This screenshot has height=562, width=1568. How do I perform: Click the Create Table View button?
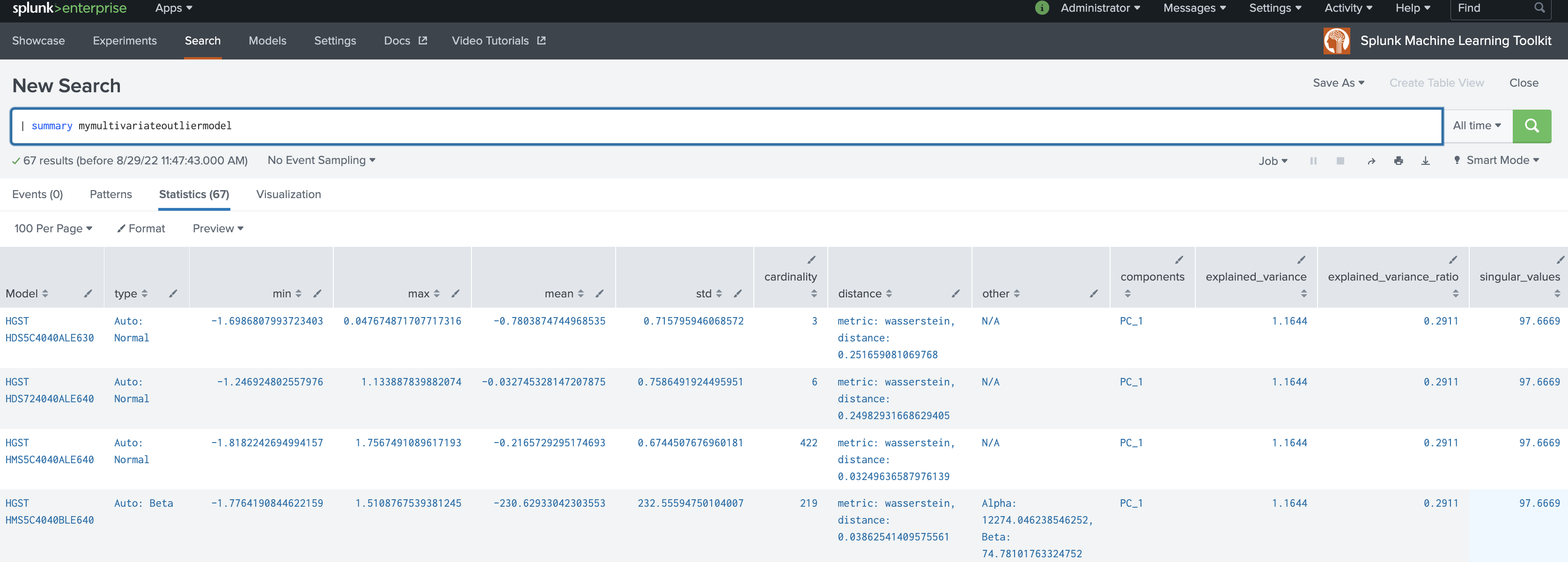click(x=1436, y=83)
